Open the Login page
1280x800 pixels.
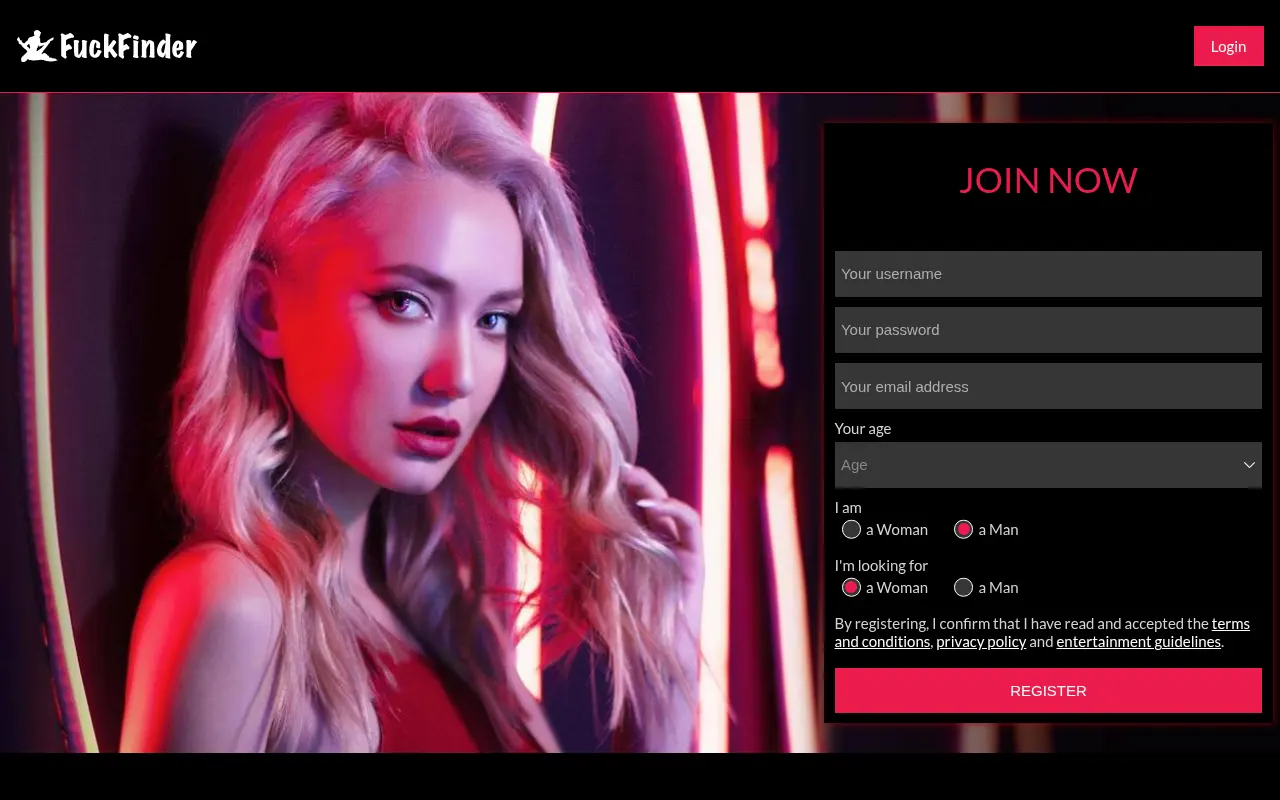click(x=1228, y=46)
